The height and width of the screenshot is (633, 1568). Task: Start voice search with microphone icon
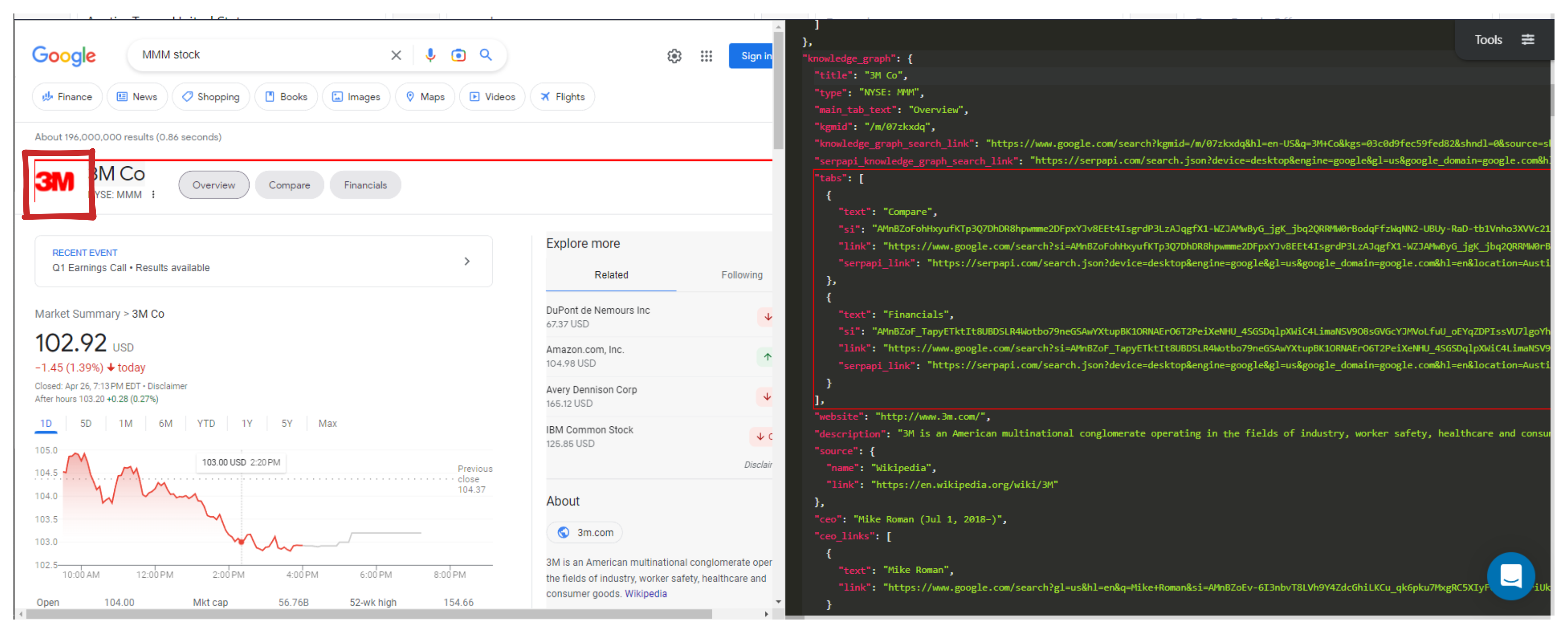click(x=430, y=55)
